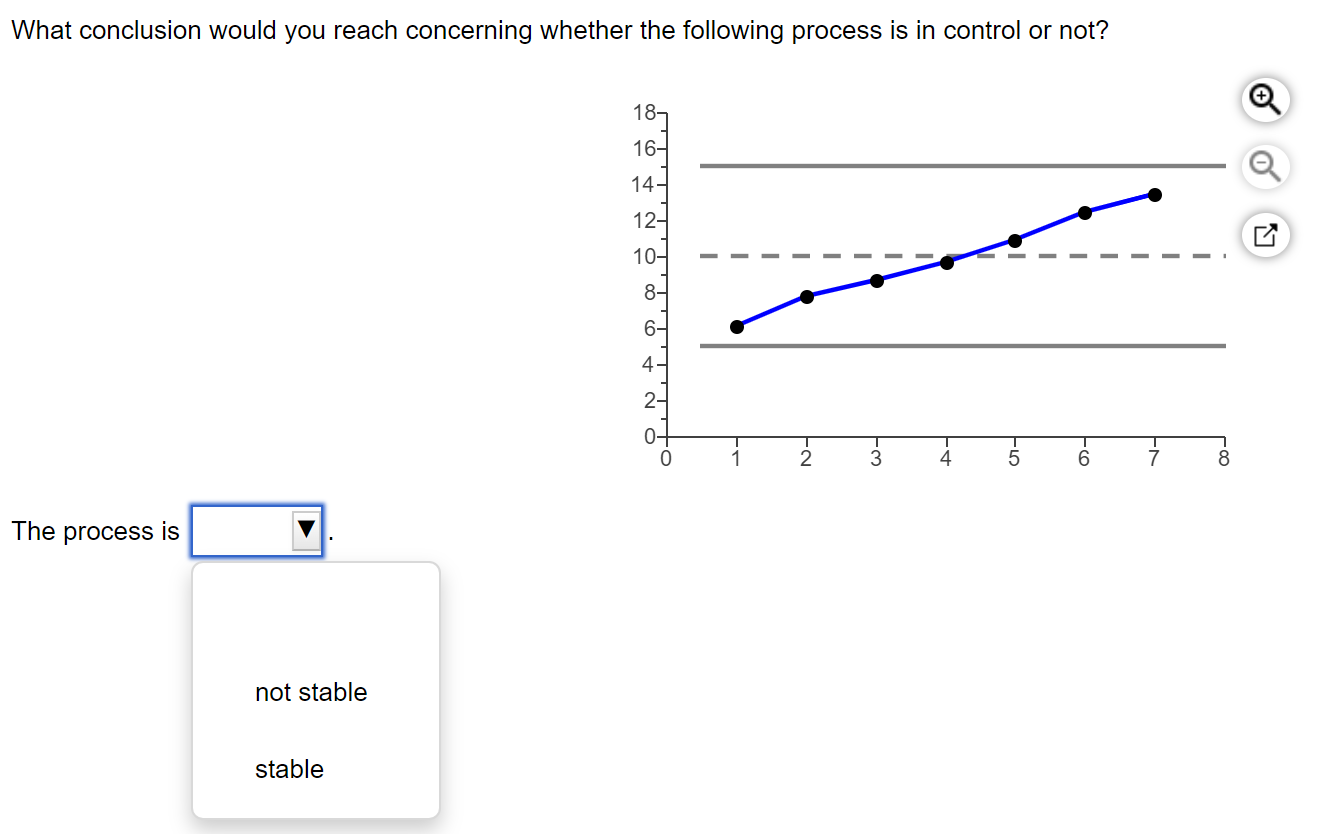This screenshot has height=834, width=1327.
Task: Click the question text at the top
Action: [x=557, y=30]
